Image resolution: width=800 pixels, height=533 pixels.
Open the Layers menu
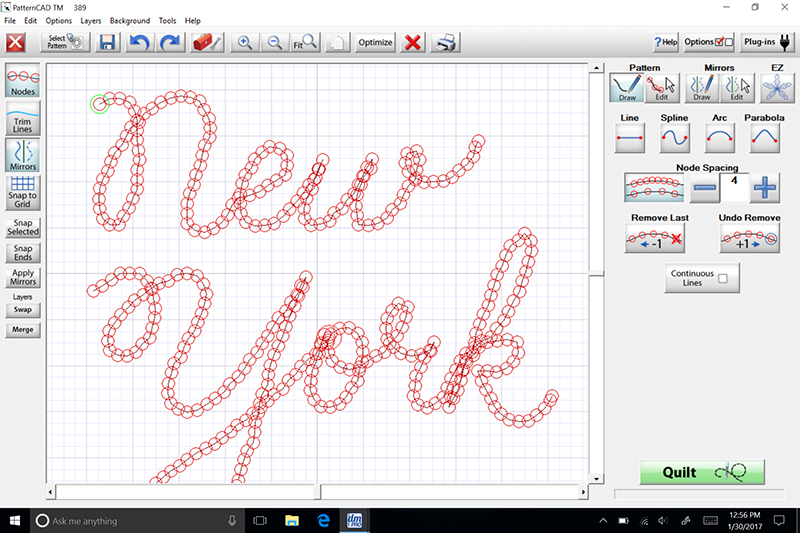[x=90, y=20]
